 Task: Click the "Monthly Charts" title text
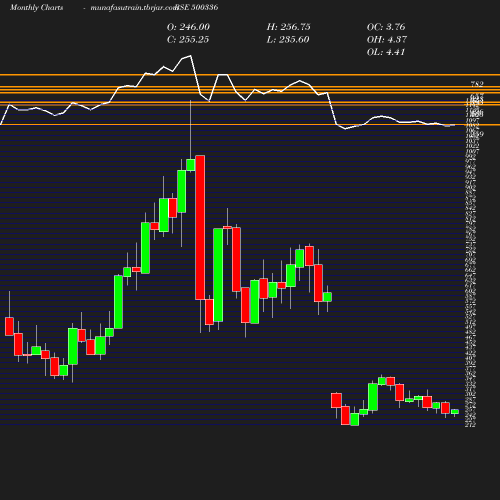pos(36,7)
